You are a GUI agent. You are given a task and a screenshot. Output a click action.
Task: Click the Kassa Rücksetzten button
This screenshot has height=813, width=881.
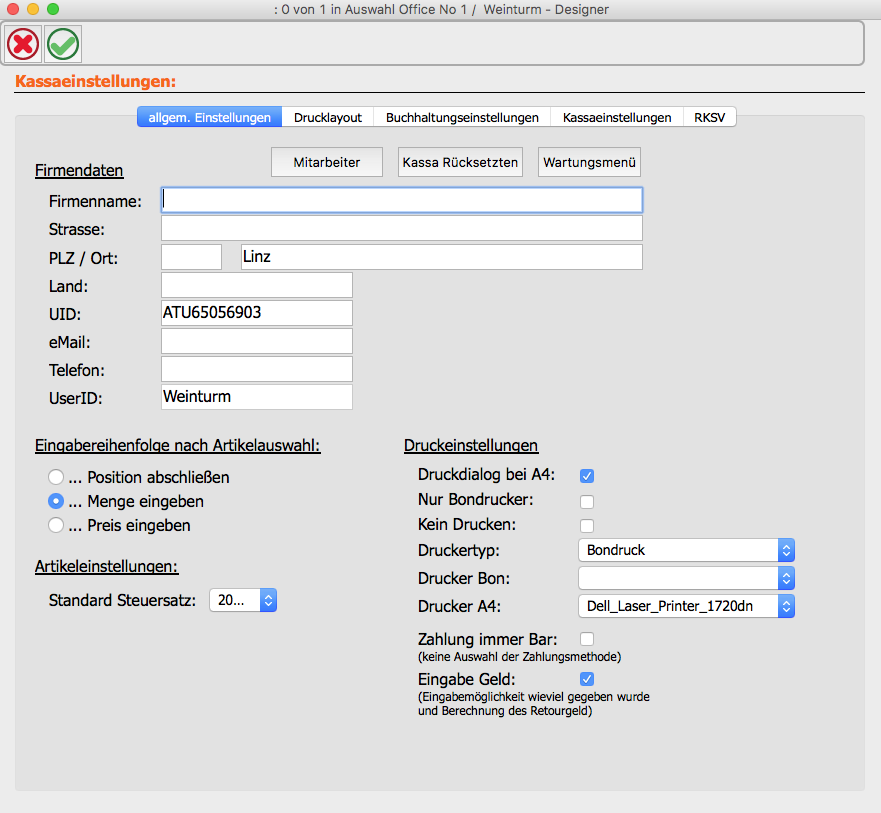(460, 161)
